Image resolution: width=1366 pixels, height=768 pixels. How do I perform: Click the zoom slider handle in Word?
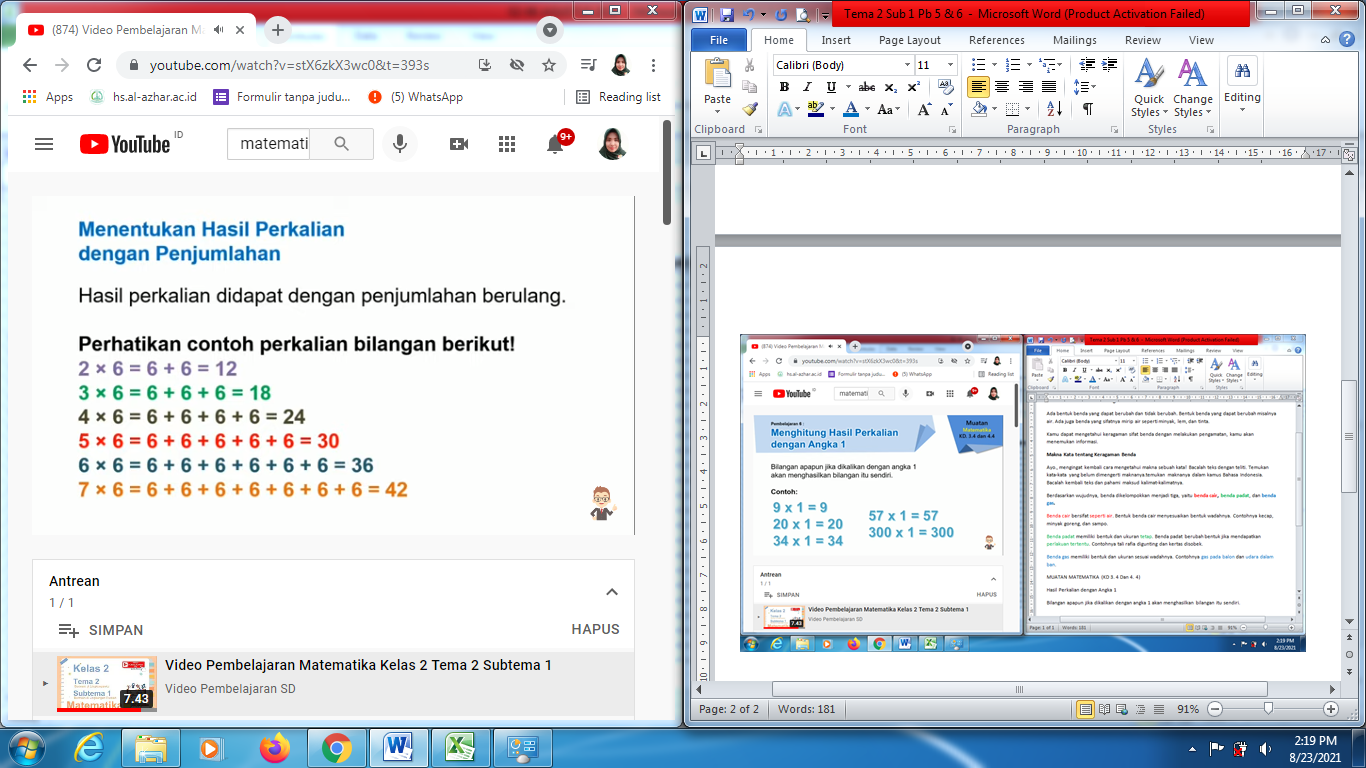(1268, 709)
